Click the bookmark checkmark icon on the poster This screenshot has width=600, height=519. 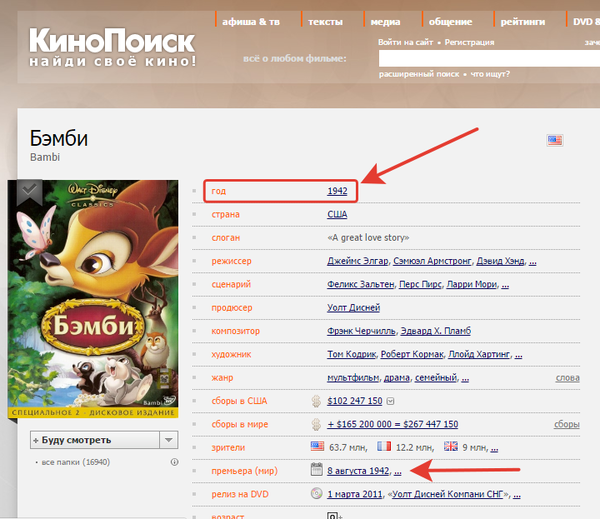[x=29, y=190]
